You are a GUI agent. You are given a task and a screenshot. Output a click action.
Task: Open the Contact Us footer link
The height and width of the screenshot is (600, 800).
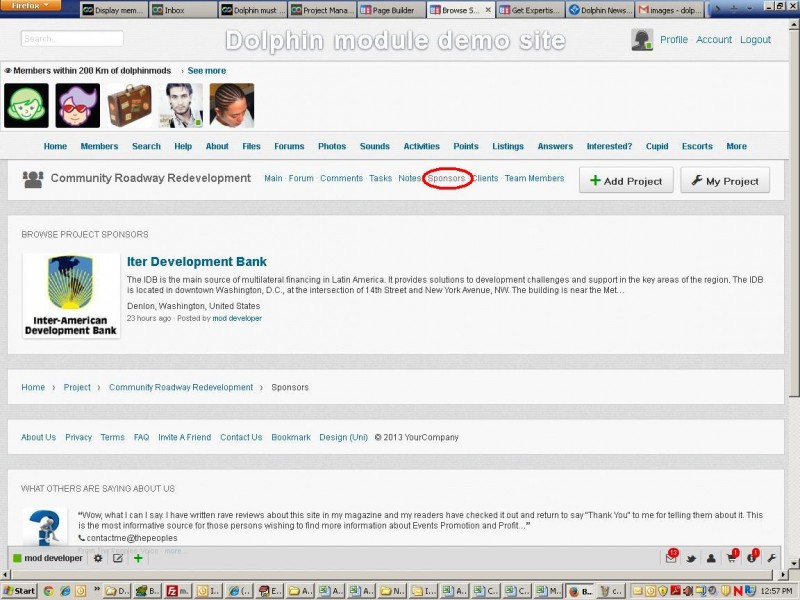pyautogui.click(x=241, y=438)
